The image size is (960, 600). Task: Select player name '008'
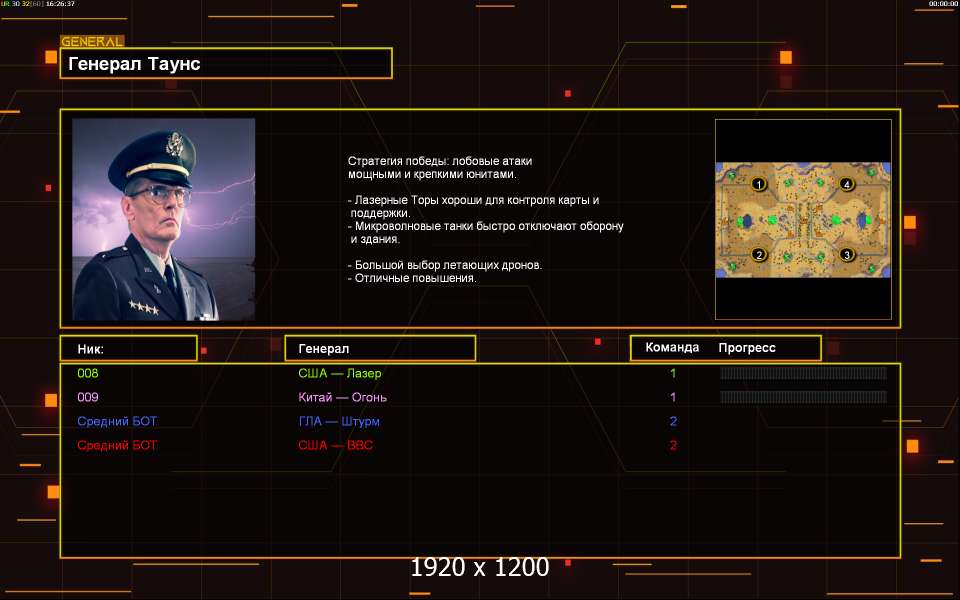point(88,373)
